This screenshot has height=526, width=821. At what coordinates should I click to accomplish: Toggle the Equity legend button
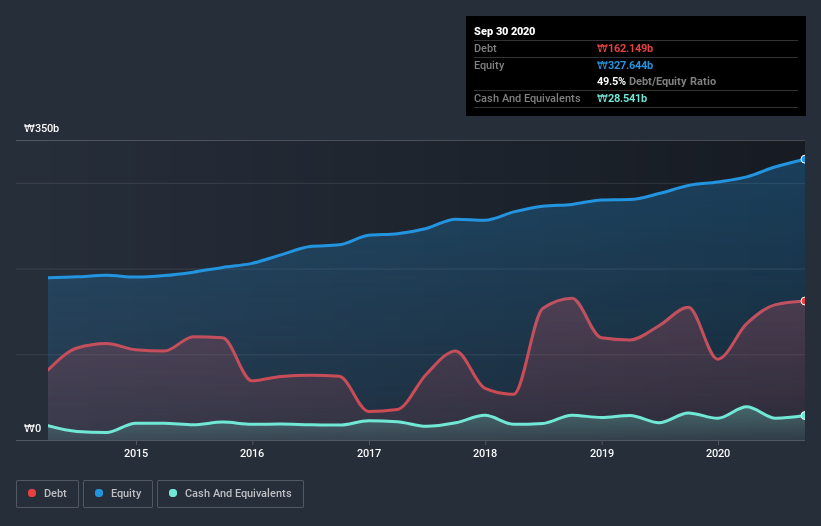pos(118,494)
